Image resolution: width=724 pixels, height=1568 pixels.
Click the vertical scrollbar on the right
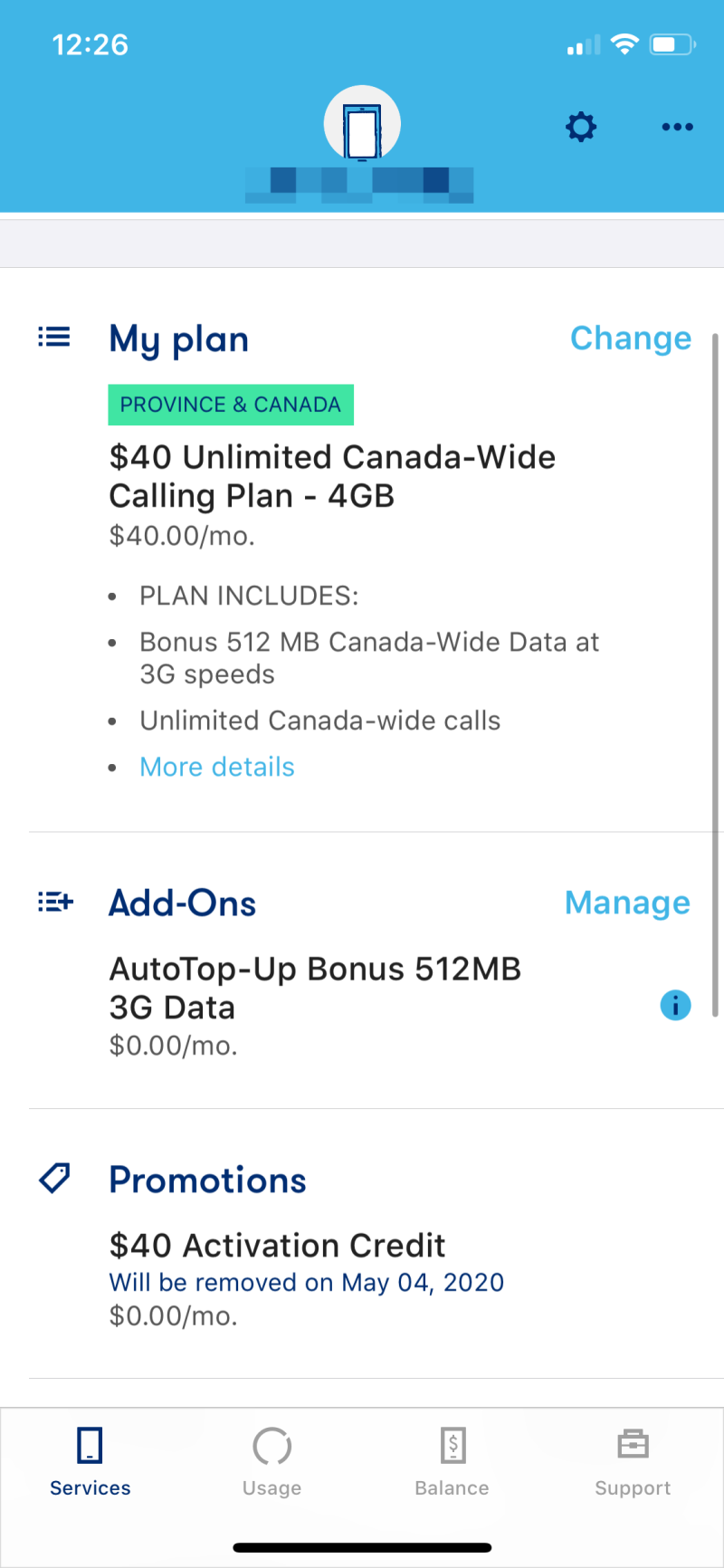pyautogui.click(x=715, y=674)
